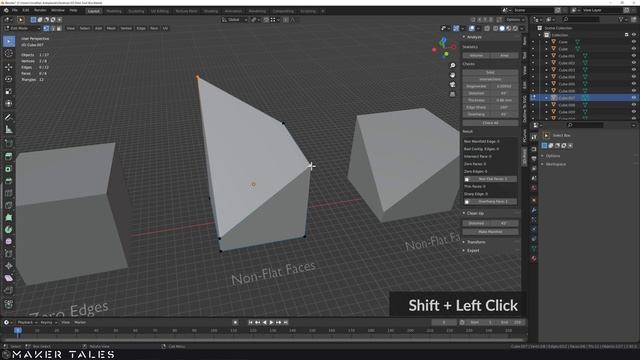
Task: Click the Area statistics button
Action: pyautogui.click(x=504, y=55)
